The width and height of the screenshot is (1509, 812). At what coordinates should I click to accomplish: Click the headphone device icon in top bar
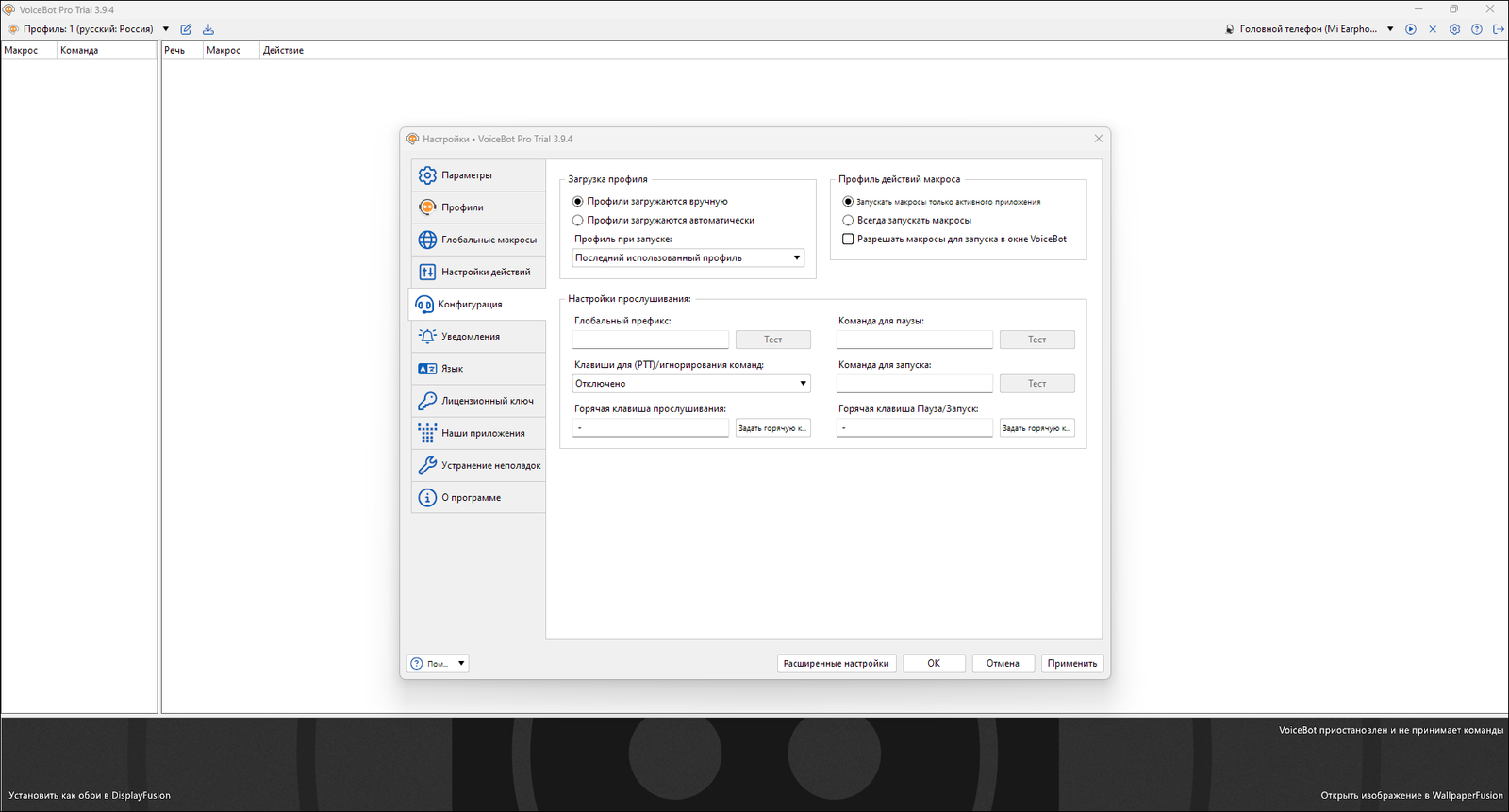[1230, 29]
